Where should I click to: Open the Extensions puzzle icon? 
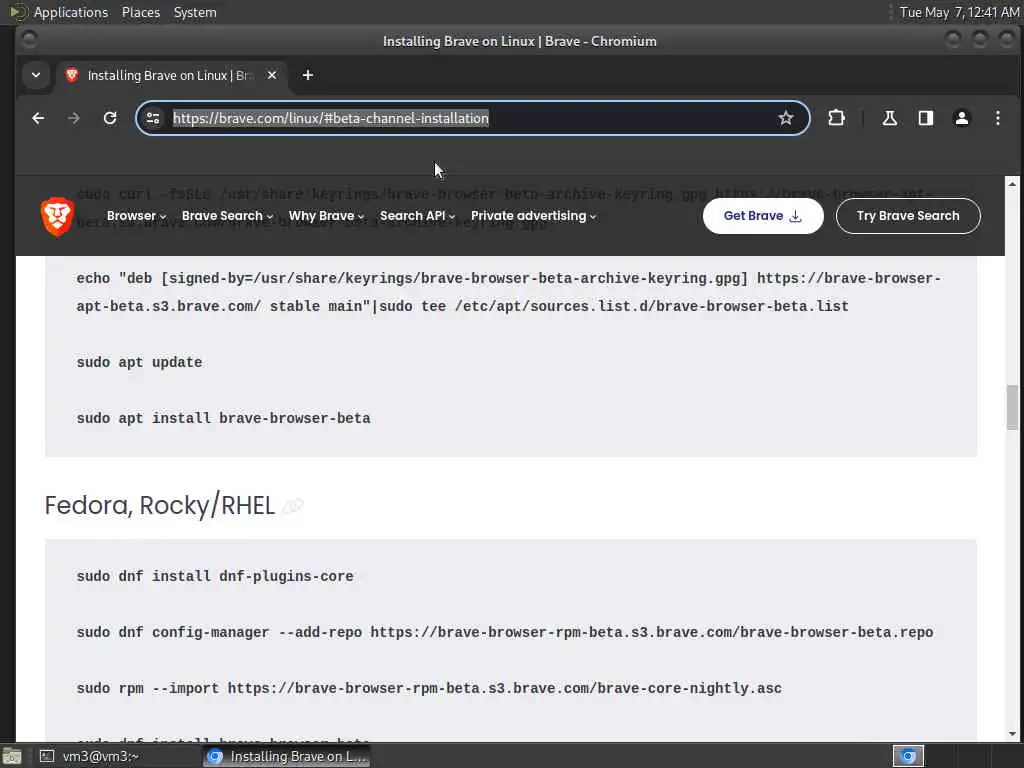[837, 118]
